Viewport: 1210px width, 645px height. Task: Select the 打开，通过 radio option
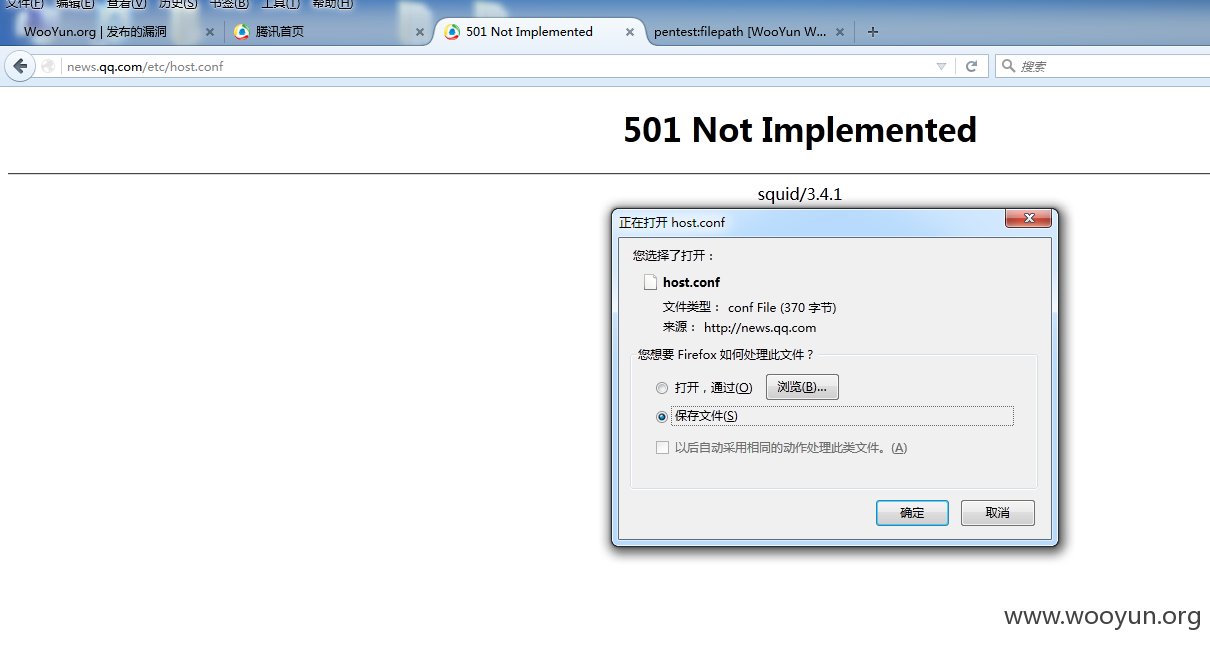662,388
